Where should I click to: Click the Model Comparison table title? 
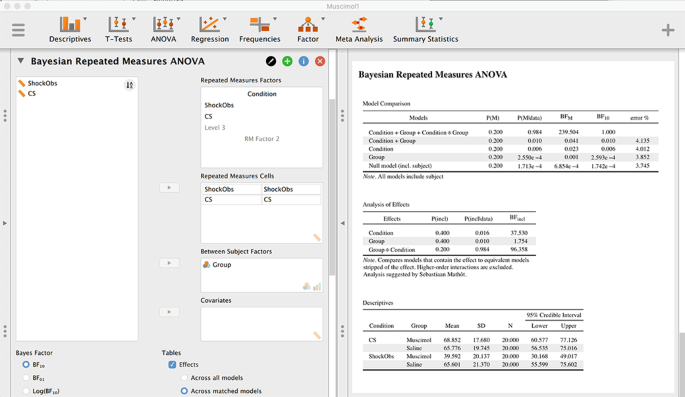click(x=386, y=104)
